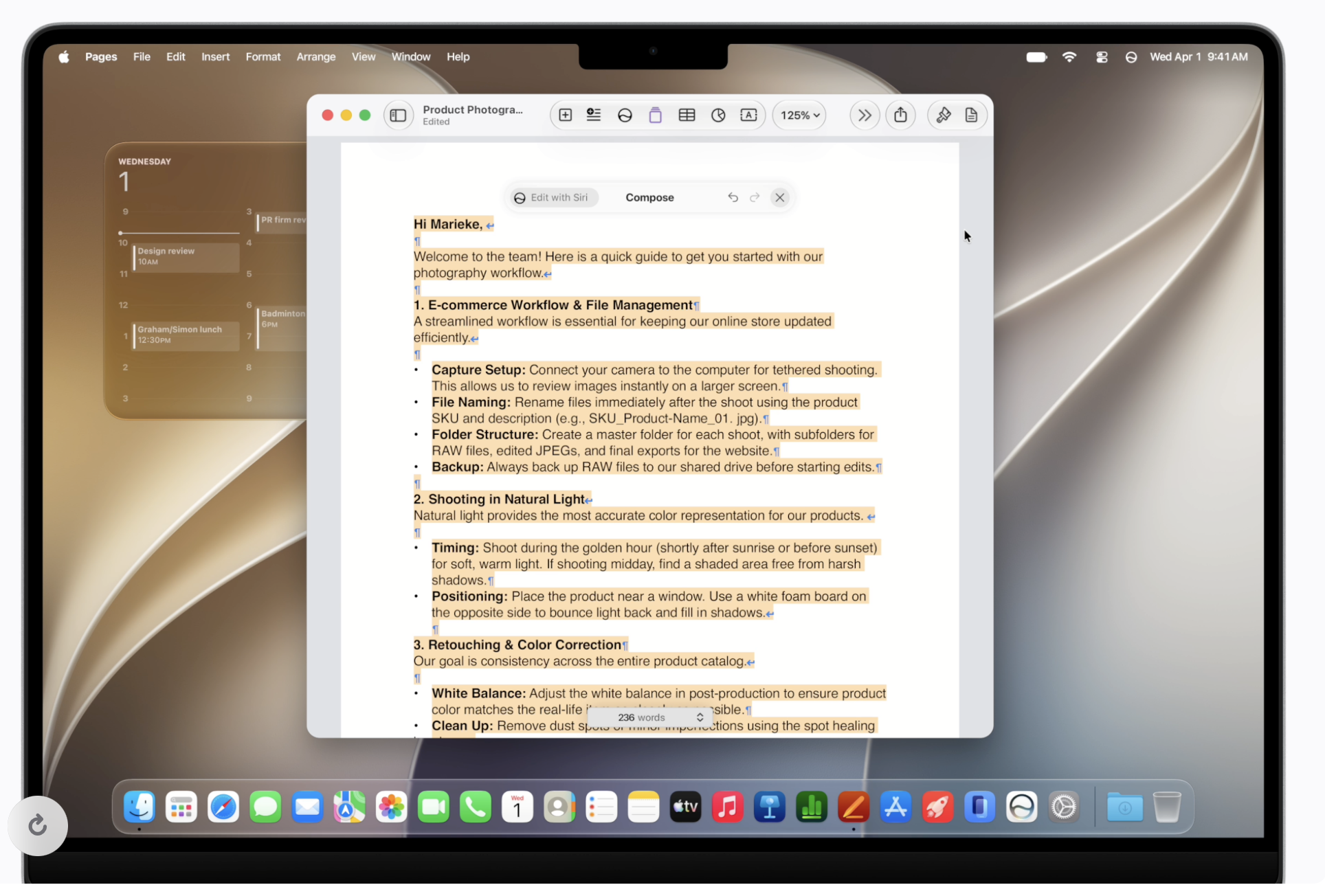This screenshot has height=896, width=1325.
Task: Open the Arrange menu
Action: tap(316, 57)
